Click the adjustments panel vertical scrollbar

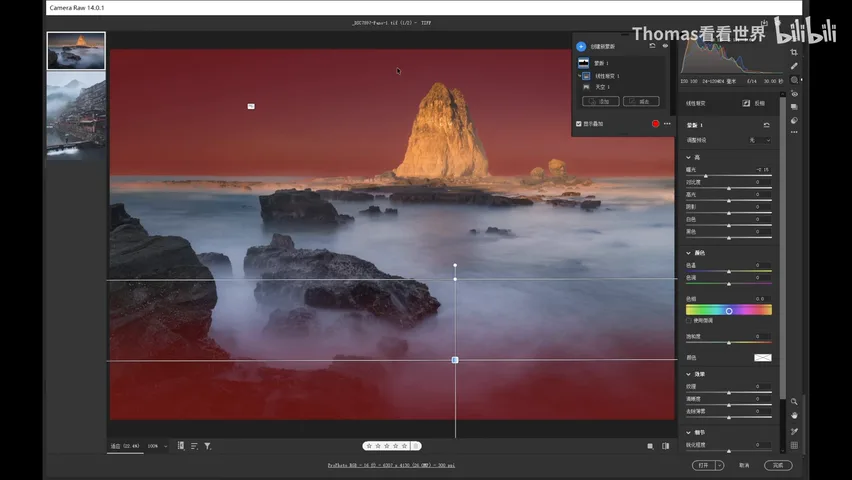pyautogui.click(x=782, y=247)
